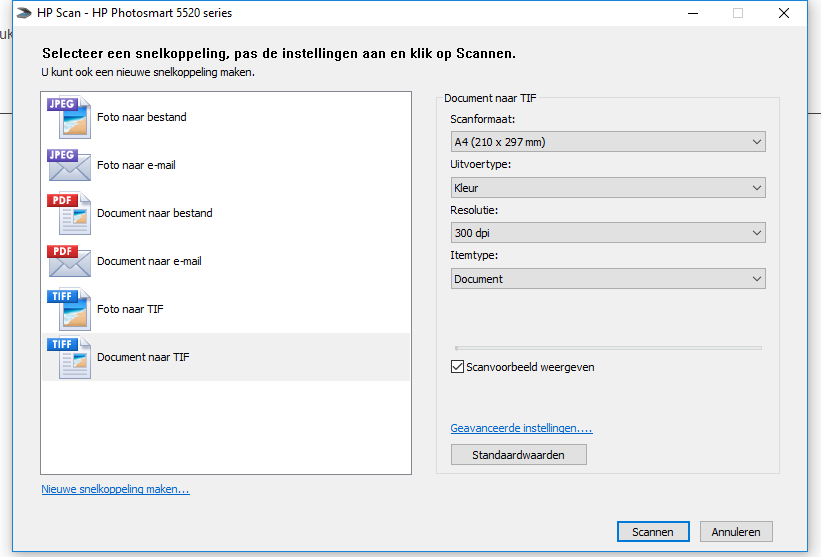This screenshot has width=821, height=557.
Task: Click Nieuwe snelkoppeling maken link
Action: pos(115,489)
